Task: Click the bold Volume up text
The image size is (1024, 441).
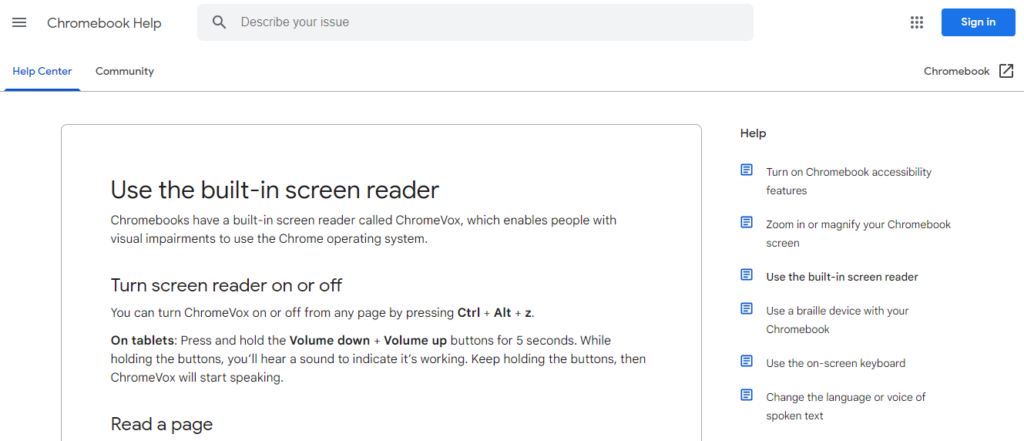Action: pyautogui.click(x=415, y=340)
